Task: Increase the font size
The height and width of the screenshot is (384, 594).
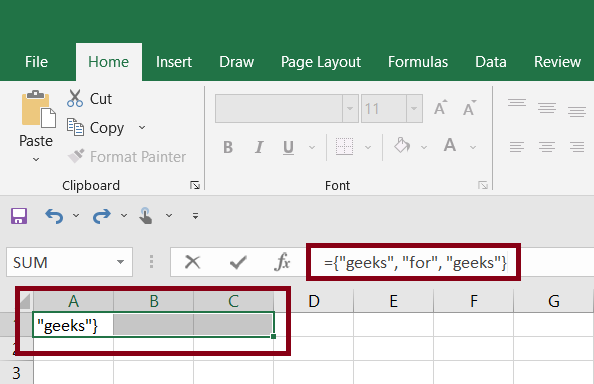Action: tap(440, 108)
